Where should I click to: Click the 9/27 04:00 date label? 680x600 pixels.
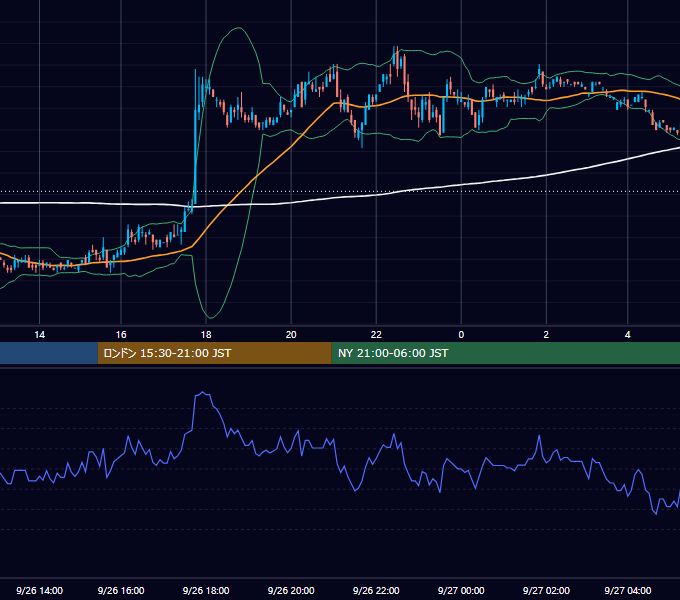pyautogui.click(x=628, y=590)
